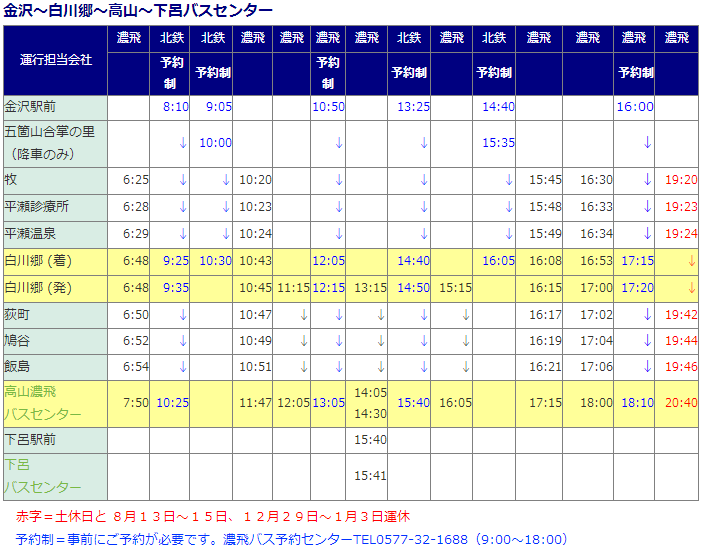Click the 15:40 下呂駅前 arrival time
The height and width of the screenshot is (552, 704).
[370, 439]
